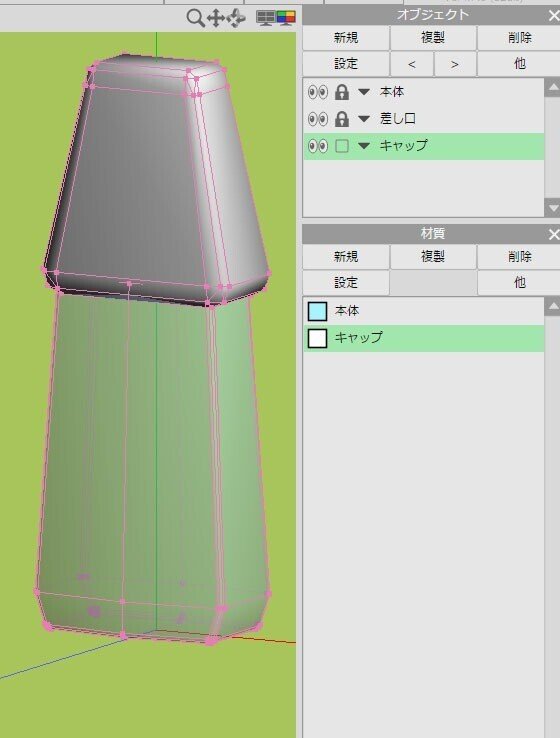Click the white キャップ material swatch

pos(317,338)
